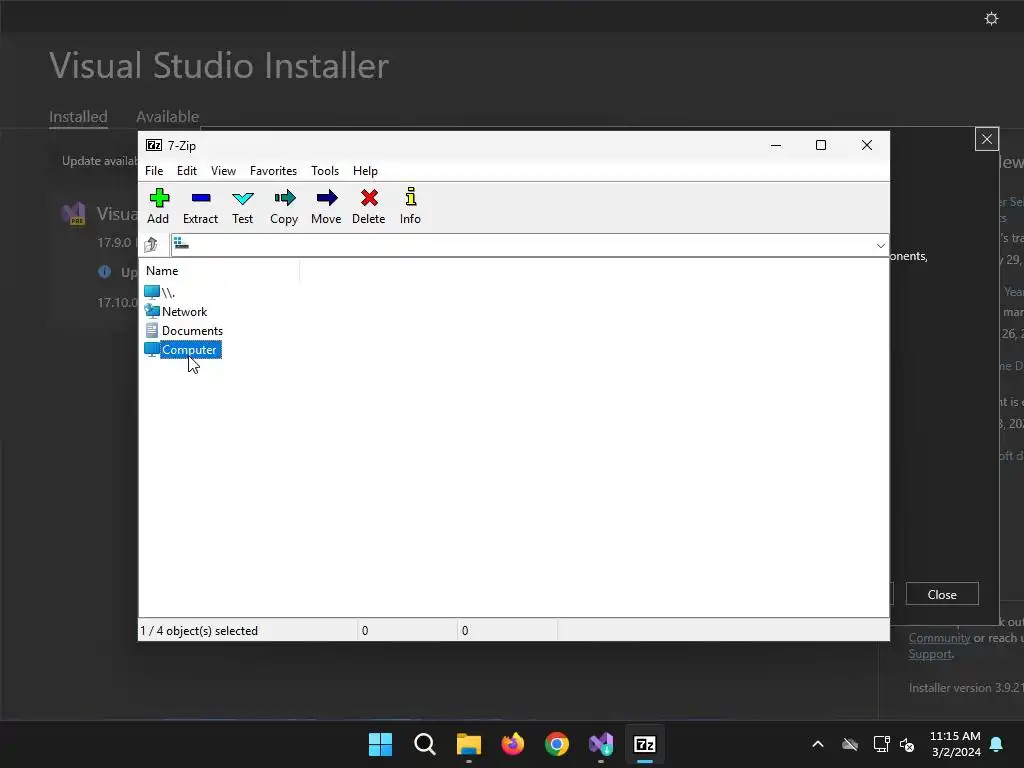Click the computer icon in the address bar
Image resolution: width=1024 pixels, height=768 pixels.
(x=181, y=244)
